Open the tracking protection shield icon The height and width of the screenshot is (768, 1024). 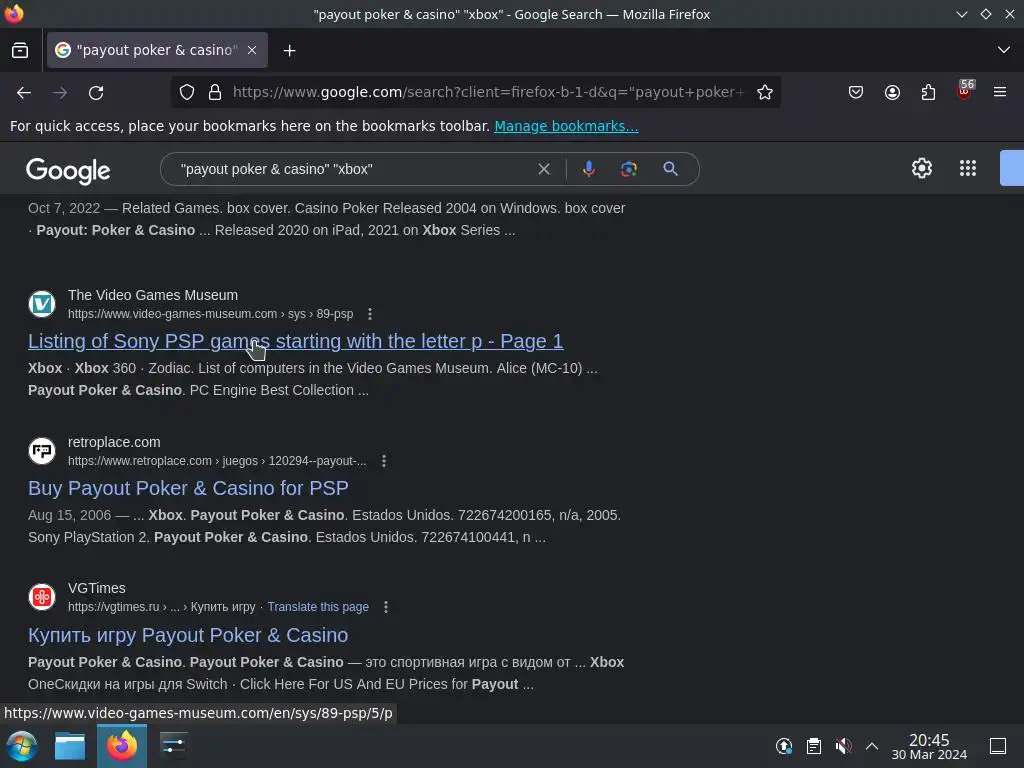tap(187, 92)
